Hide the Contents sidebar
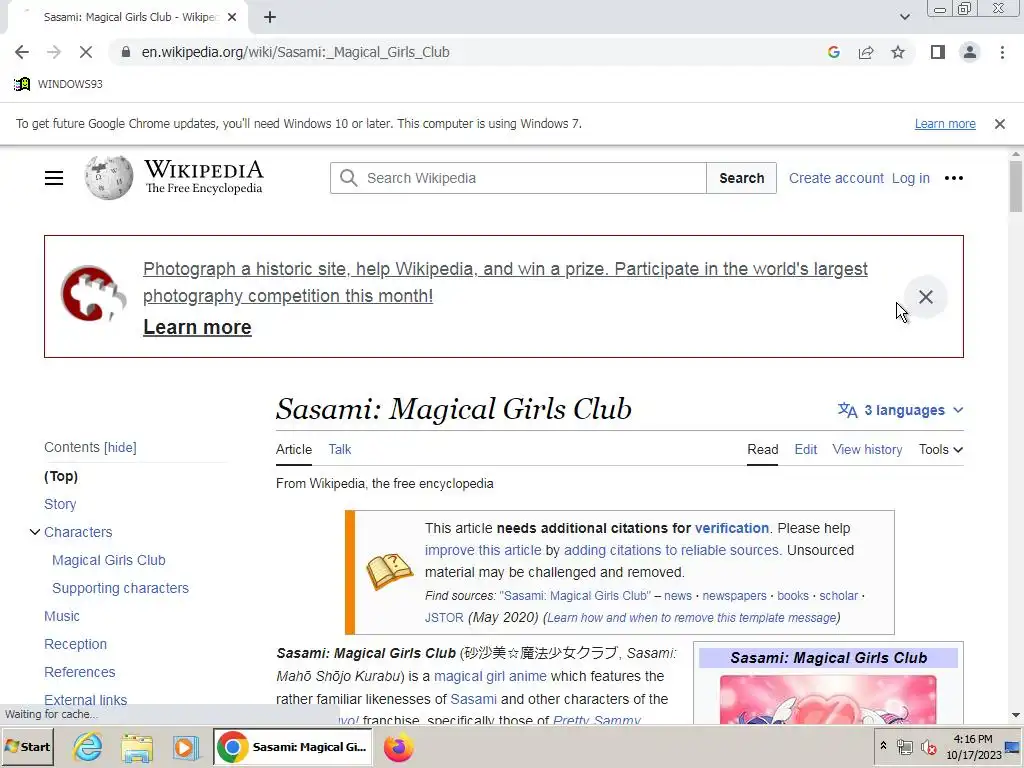This screenshot has height=768, width=1024. [120, 447]
